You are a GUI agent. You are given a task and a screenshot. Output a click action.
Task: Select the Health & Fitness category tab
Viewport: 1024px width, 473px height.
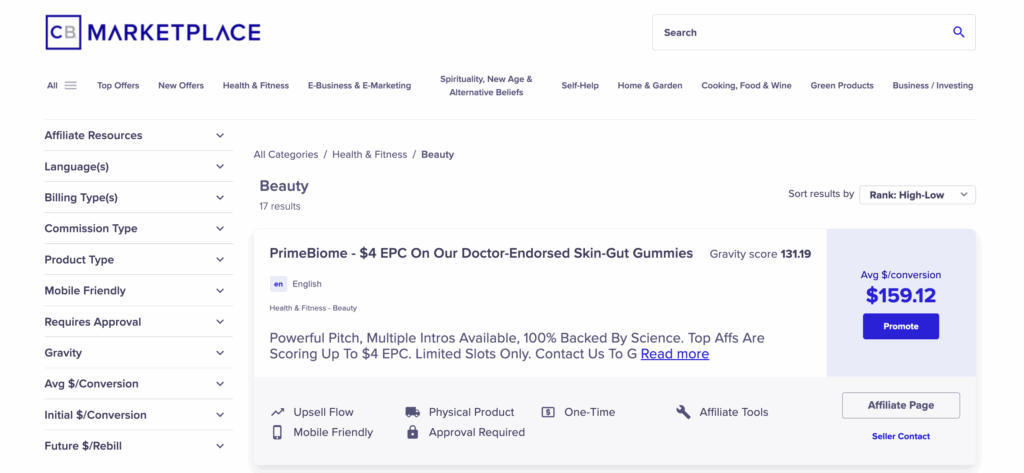255,86
